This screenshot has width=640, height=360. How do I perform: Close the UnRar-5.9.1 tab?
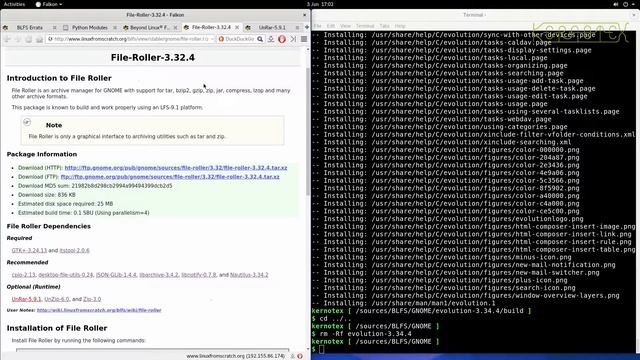[297, 27]
